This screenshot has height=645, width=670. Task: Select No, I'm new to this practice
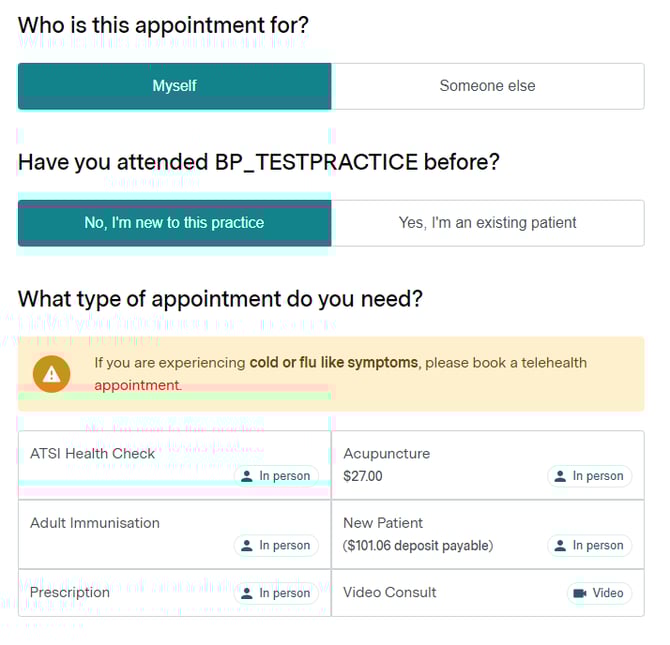[x=174, y=223]
